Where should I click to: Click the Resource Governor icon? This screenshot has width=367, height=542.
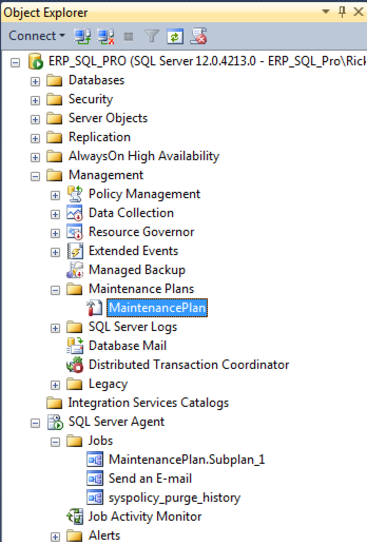75,232
